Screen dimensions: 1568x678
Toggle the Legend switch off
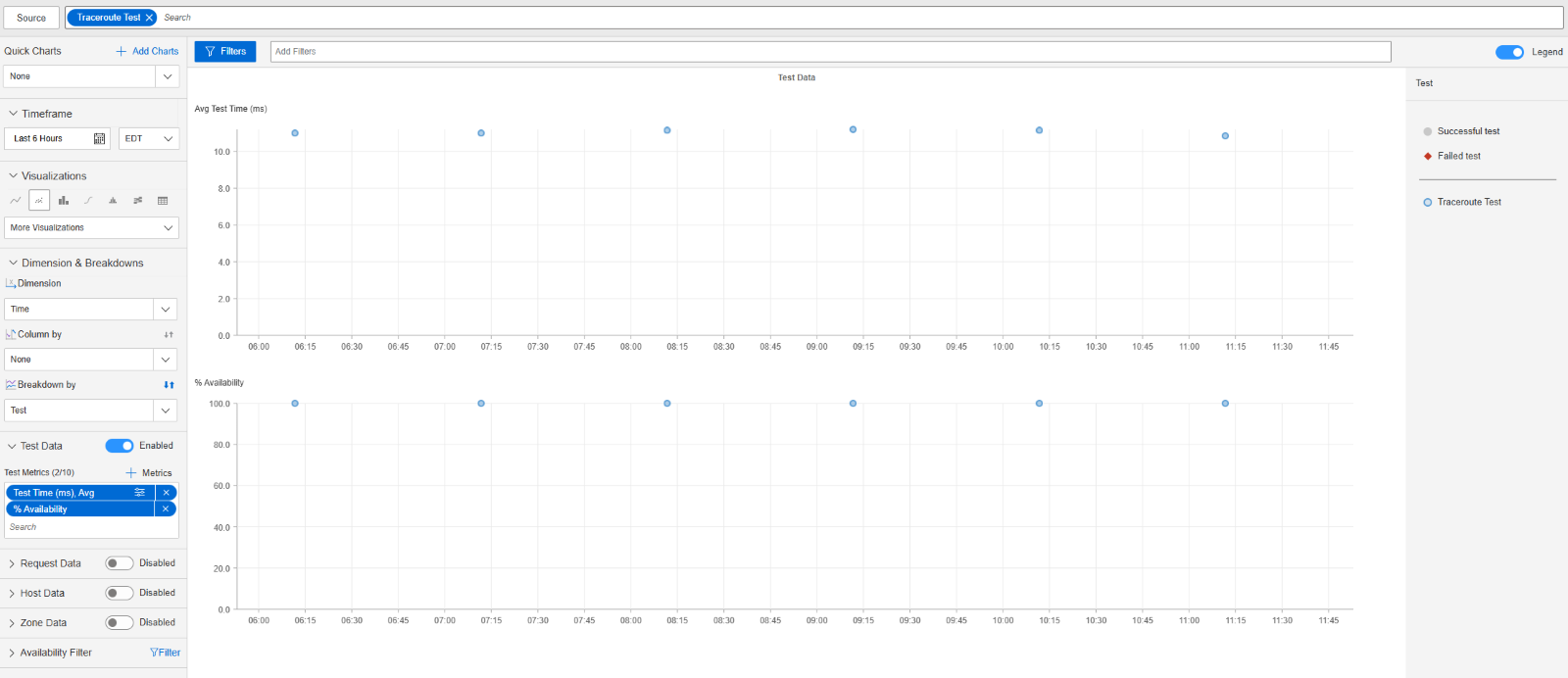click(x=1509, y=52)
